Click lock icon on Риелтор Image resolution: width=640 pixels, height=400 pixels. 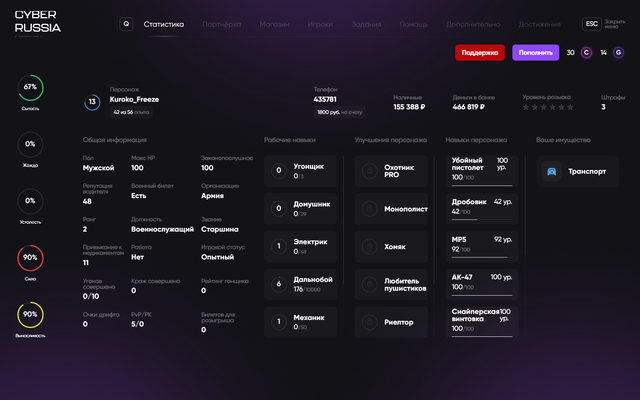click(369, 322)
